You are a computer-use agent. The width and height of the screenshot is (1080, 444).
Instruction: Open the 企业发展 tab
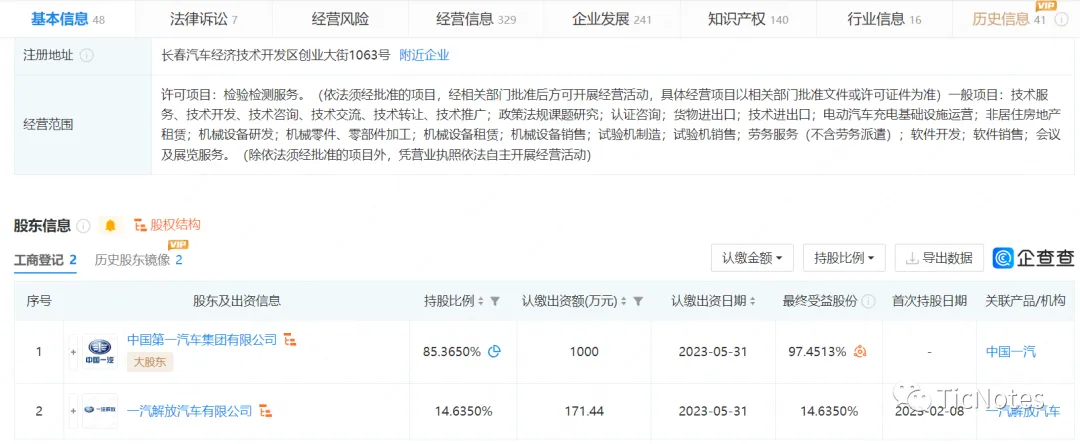tap(612, 19)
